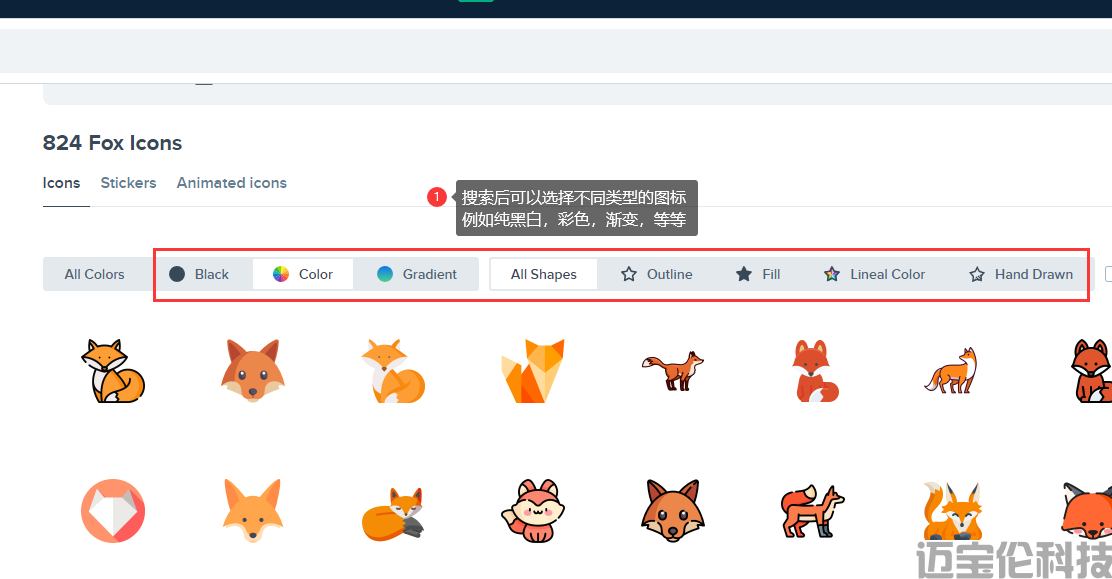Open the fox icon in coral circle
1112x579 pixels.
coord(113,511)
